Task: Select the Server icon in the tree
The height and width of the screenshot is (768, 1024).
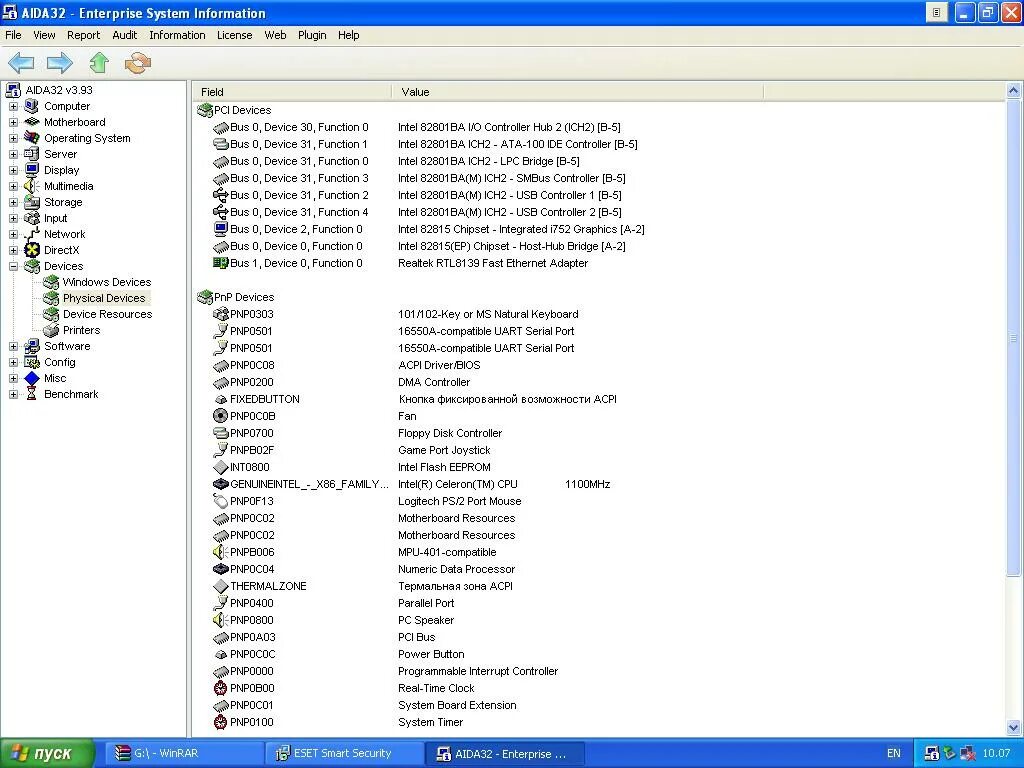Action: [x=31, y=154]
